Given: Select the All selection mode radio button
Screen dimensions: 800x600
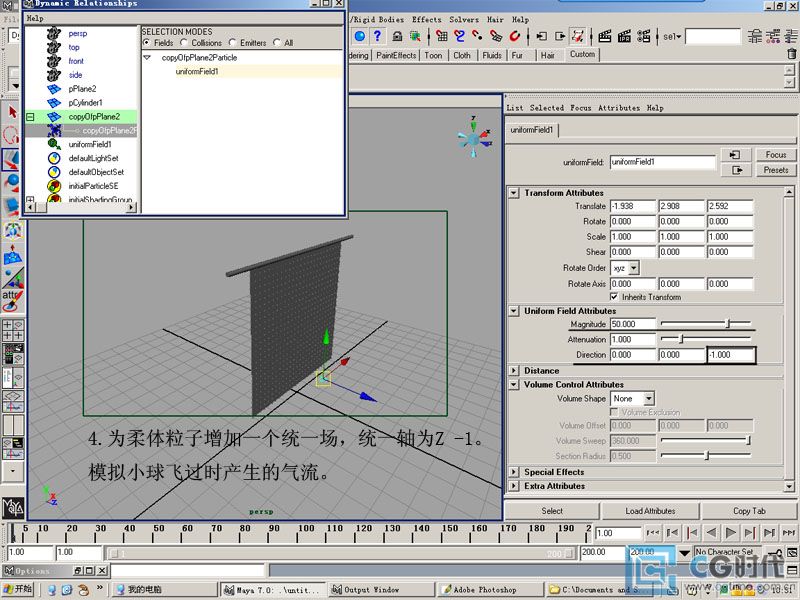Looking at the screenshot, I should click(x=277, y=43).
